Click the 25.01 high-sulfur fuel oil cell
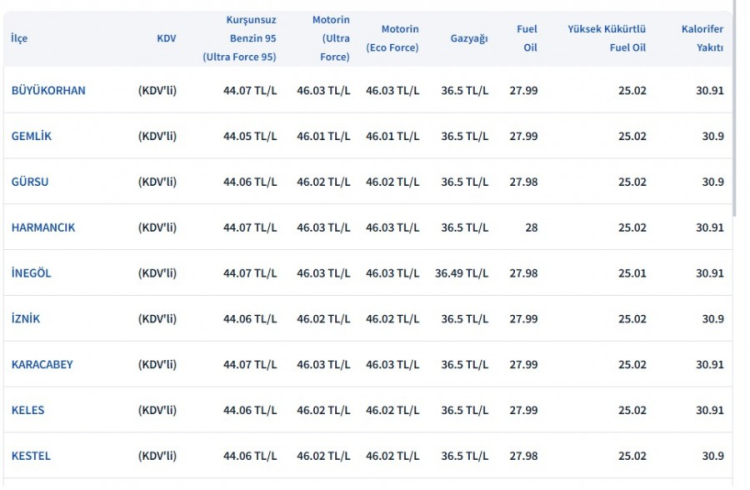750x490 pixels. [632, 273]
